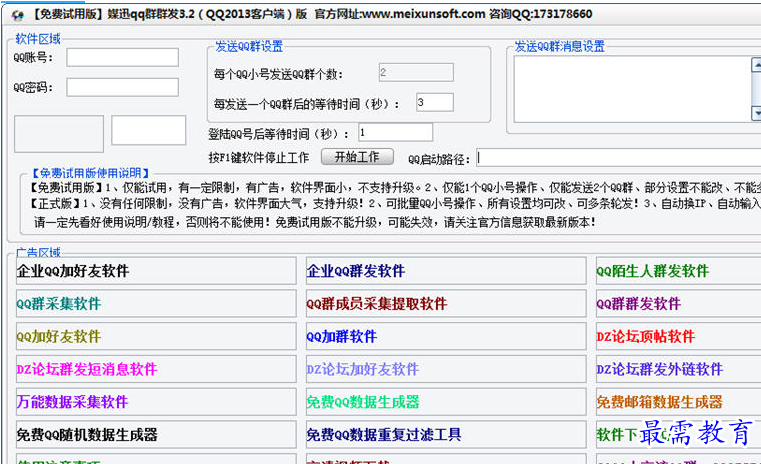The image size is (761, 464).
Task: Click the small white box beside the blank box
Action: (149, 130)
